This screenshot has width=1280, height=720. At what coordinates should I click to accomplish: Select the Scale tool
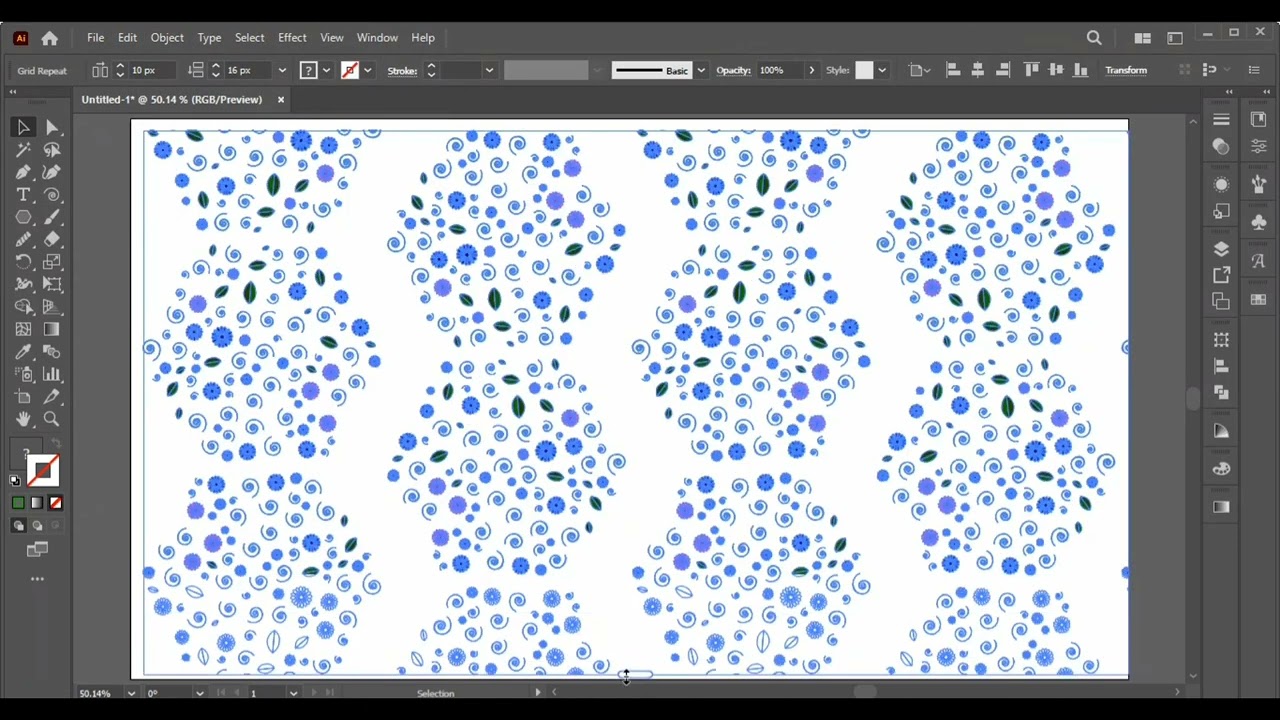coord(52,262)
